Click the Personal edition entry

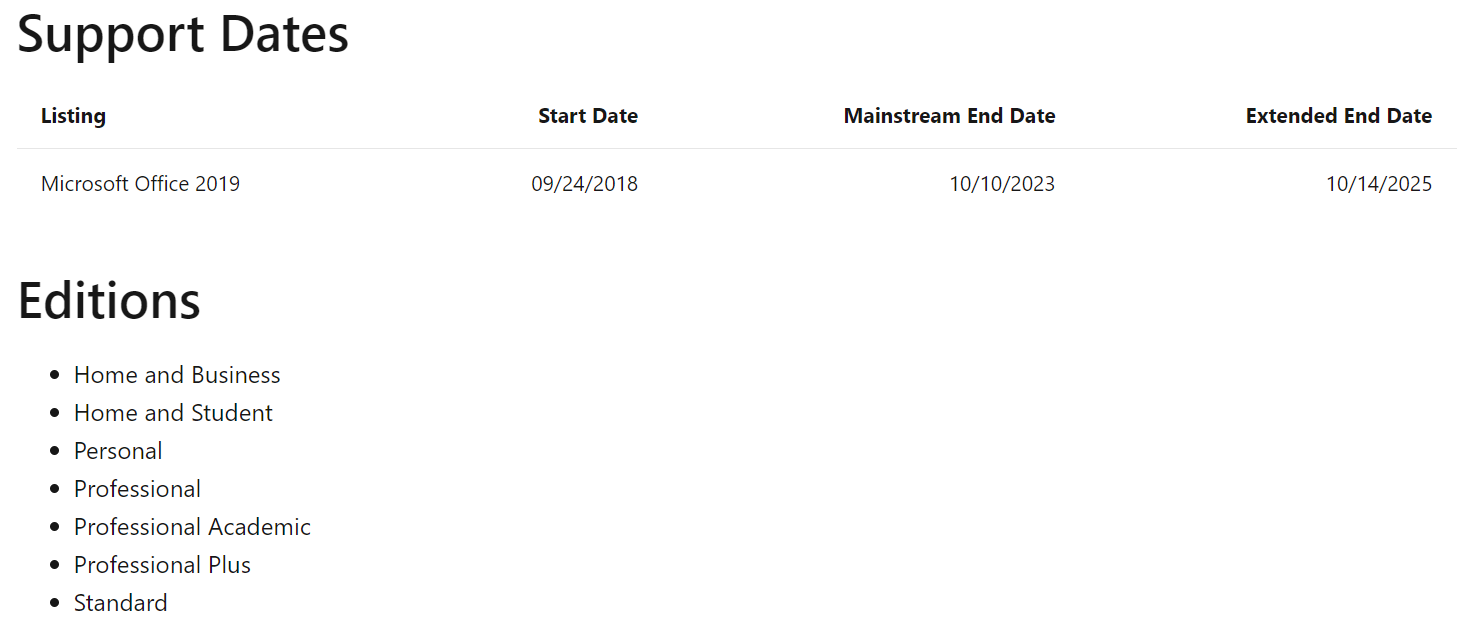[118, 451]
